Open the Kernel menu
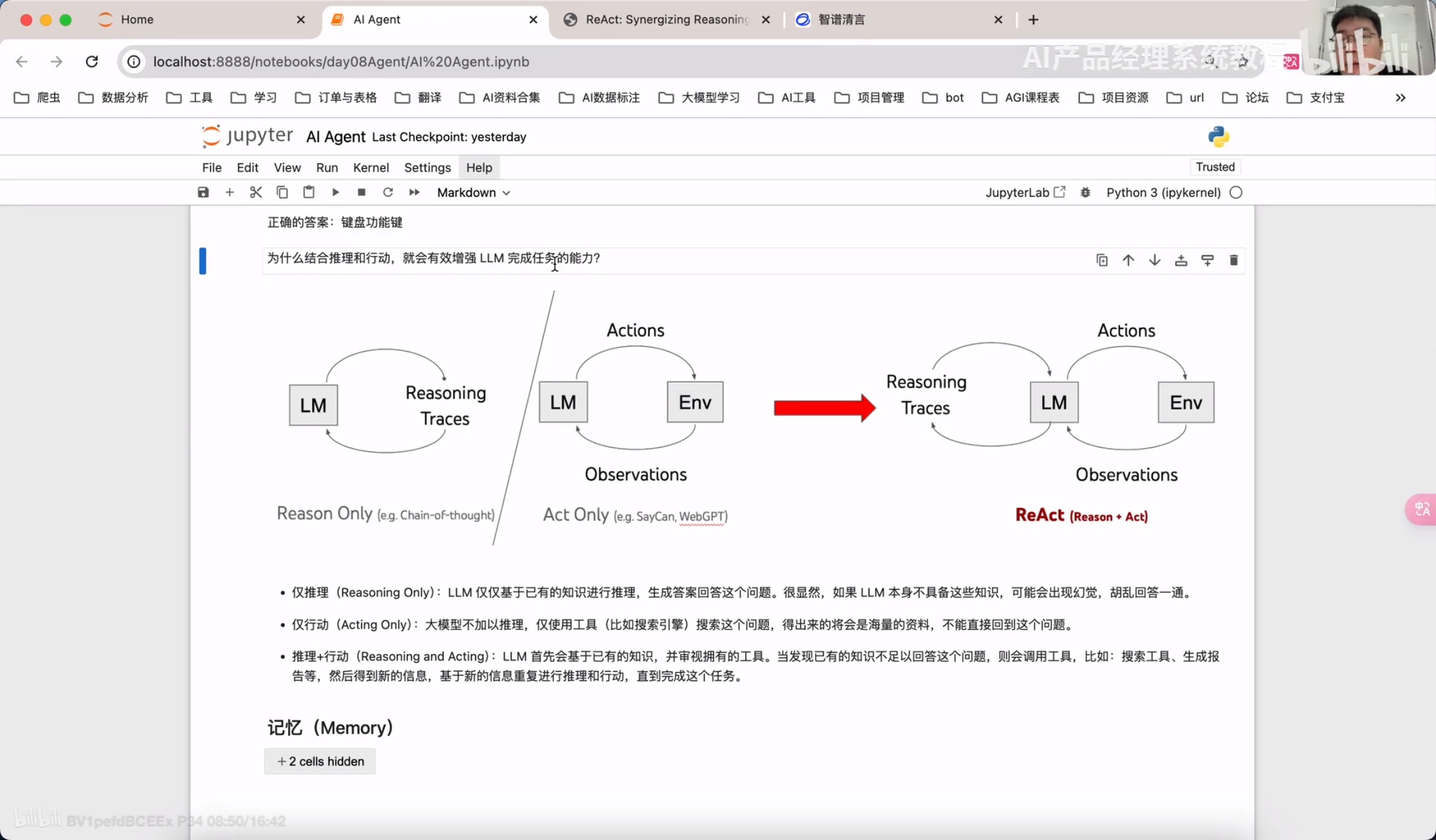The height and width of the screenshot is (840, 1436). pyautogui.click(x=370, y=167)
